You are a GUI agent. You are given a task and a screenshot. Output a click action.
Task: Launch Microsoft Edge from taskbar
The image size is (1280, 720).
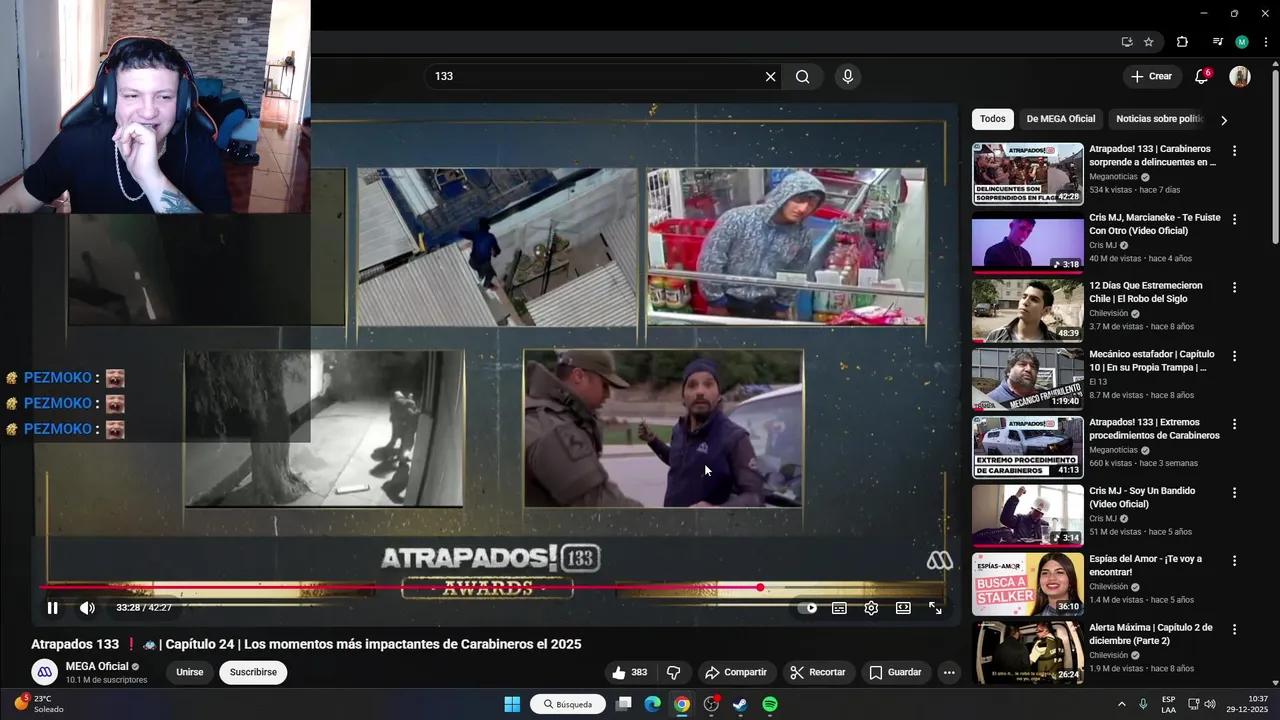(652, 704)
